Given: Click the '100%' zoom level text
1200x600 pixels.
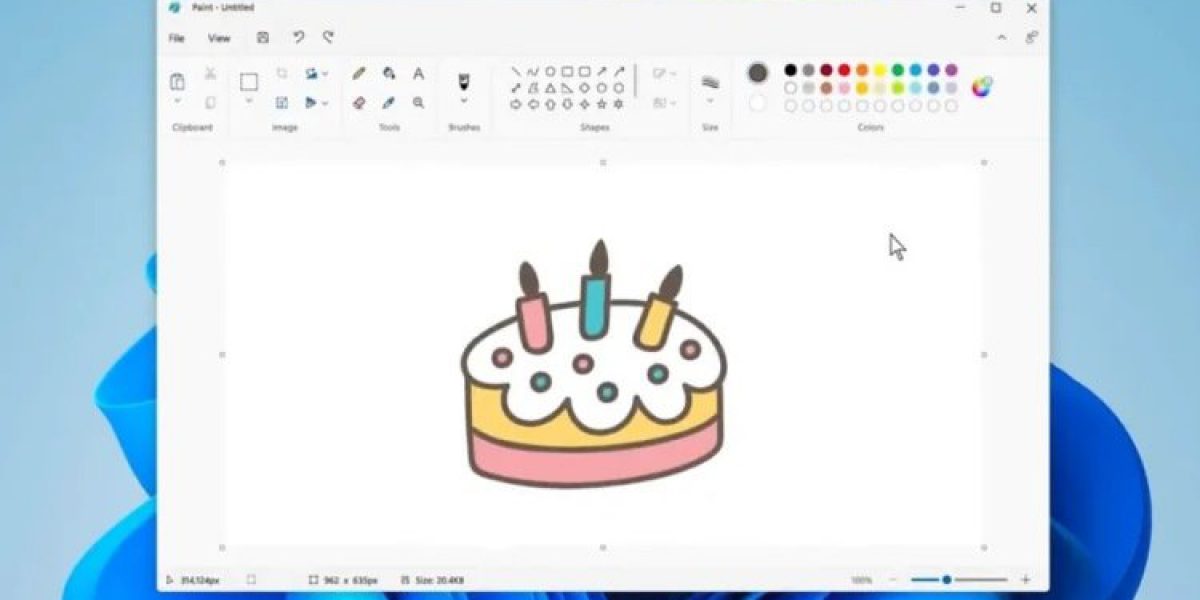Looking at the screenshot, I should (861, 580).
